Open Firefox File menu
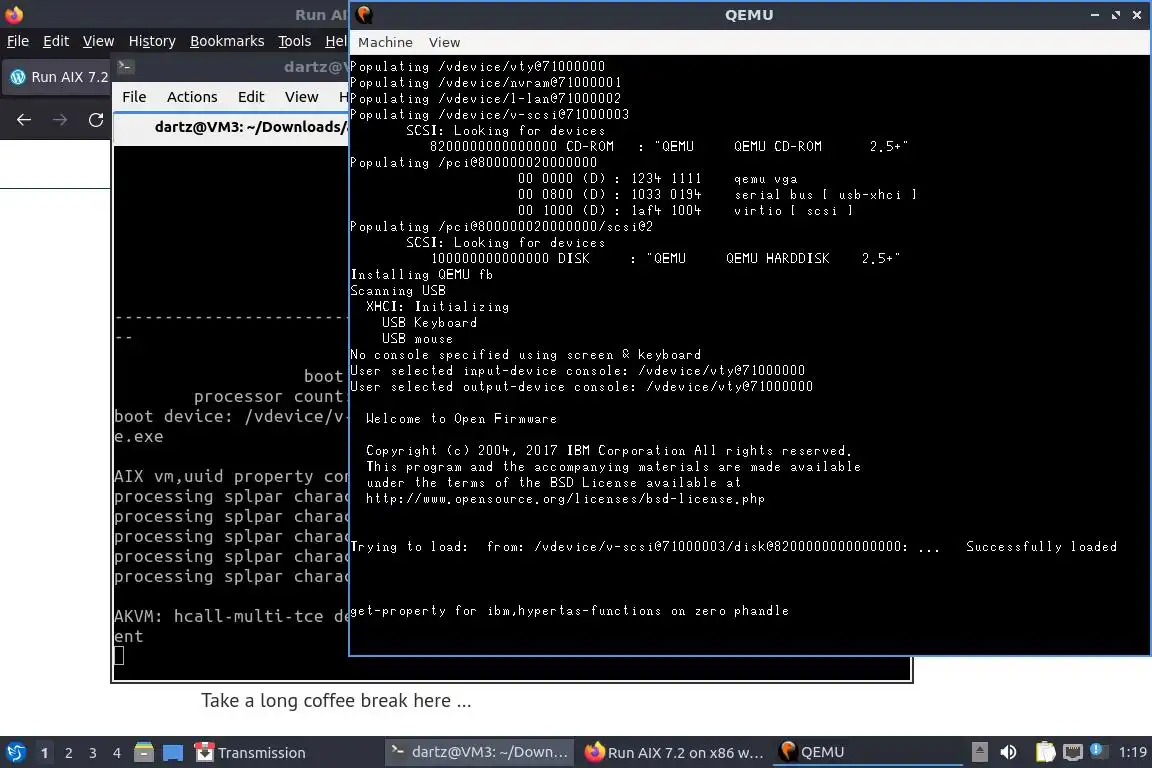 tap(18, 41)
